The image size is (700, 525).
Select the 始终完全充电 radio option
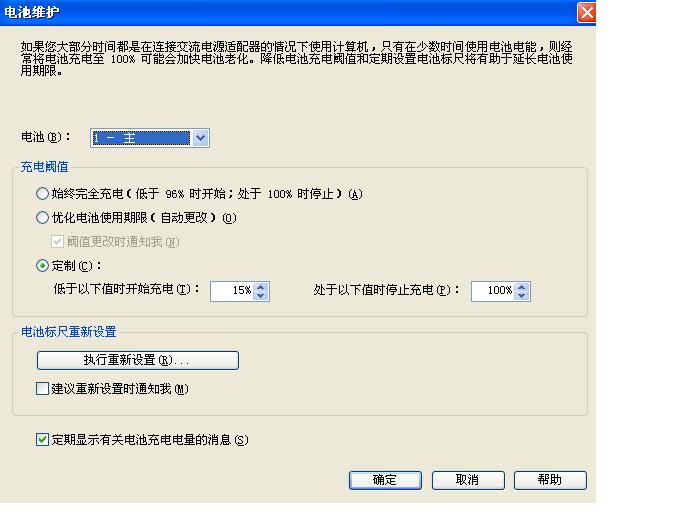pyautogui.click(x=42, y=193)
